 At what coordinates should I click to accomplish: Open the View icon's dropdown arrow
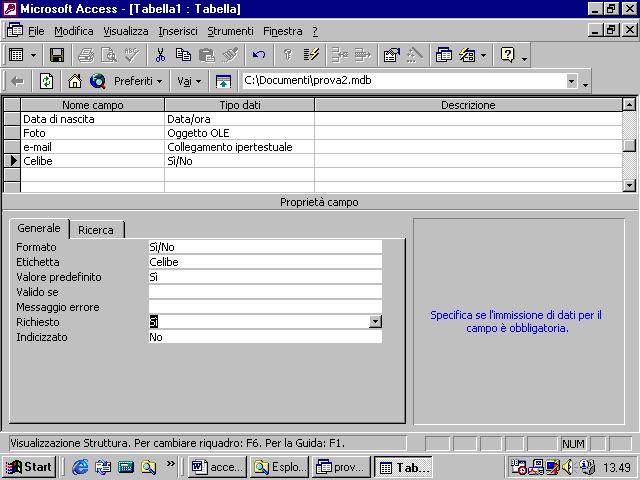33,56
